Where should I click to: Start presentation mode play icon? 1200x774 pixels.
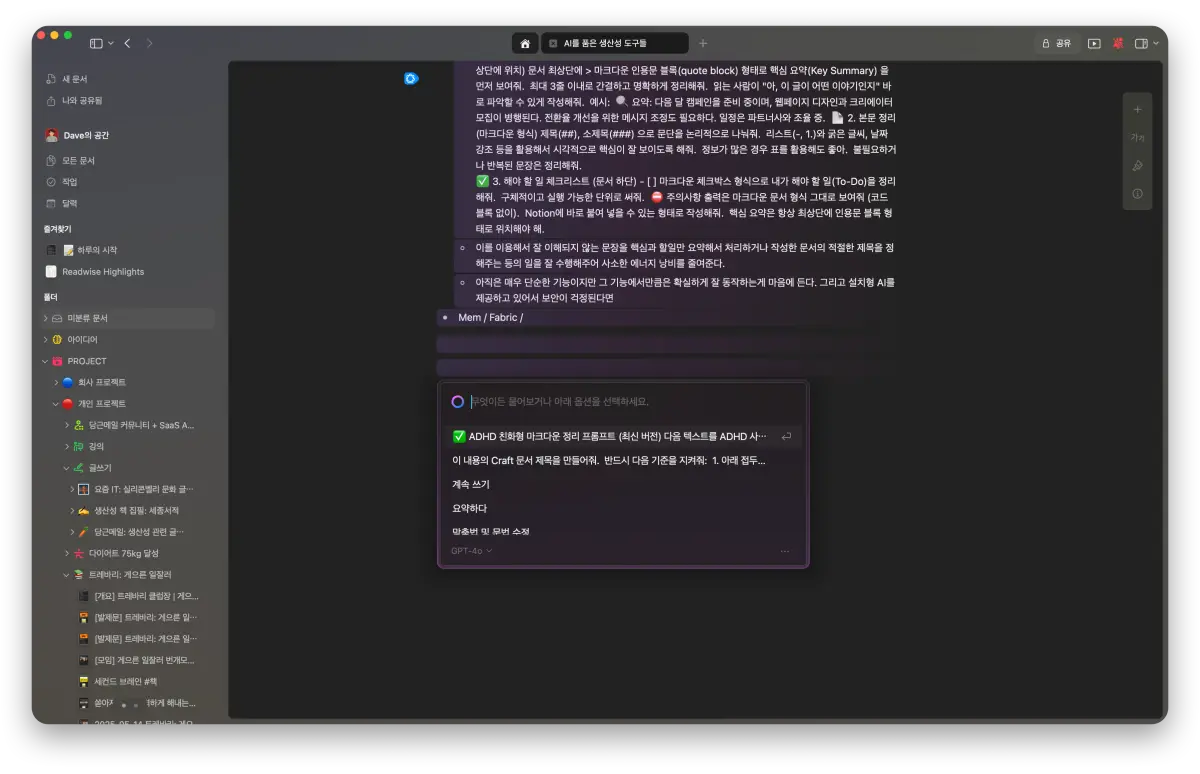pos(1094,44)
